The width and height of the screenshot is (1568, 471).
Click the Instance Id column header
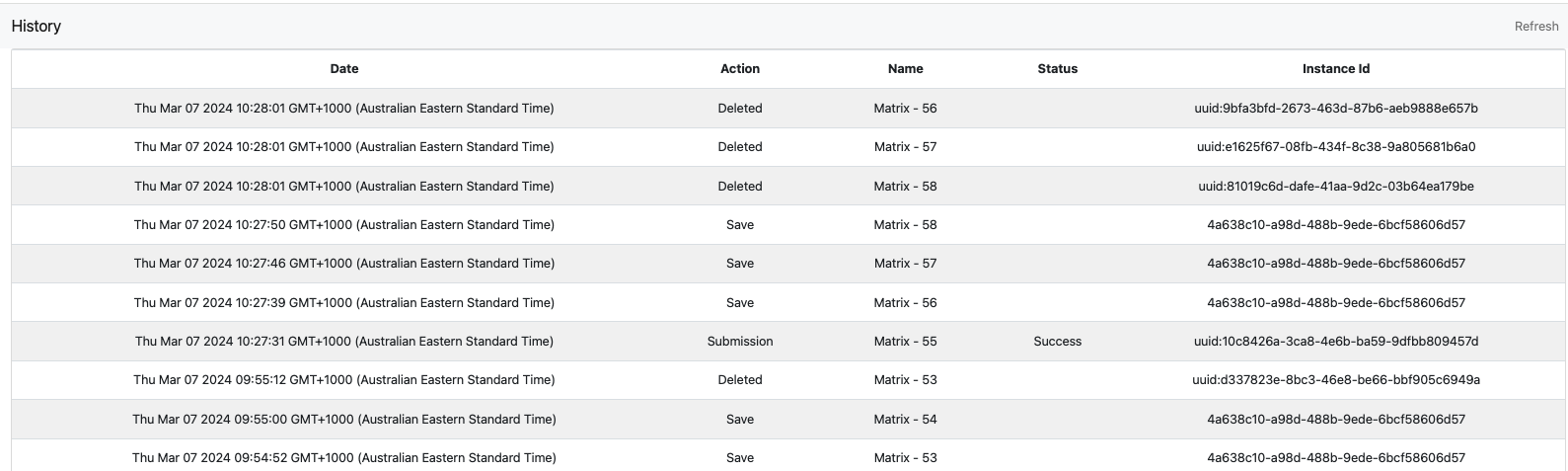click(1335, 69)
